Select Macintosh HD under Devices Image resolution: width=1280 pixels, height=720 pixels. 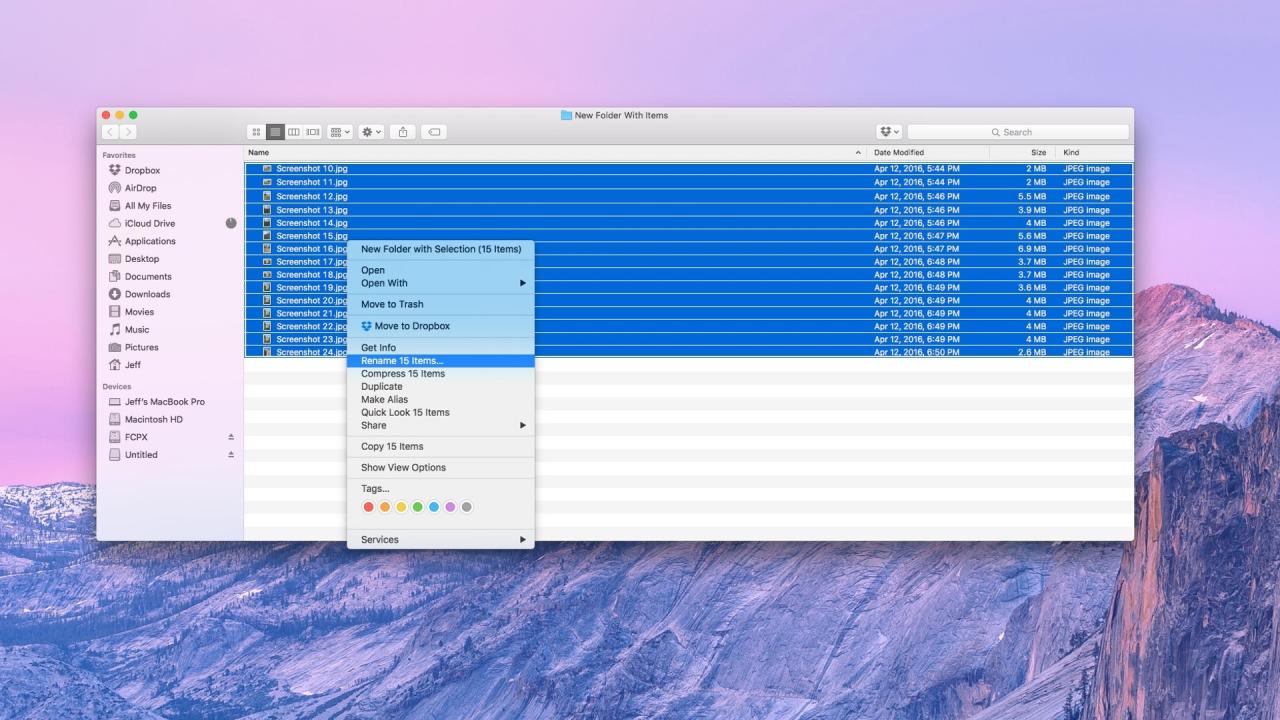[x=151, y=419]
